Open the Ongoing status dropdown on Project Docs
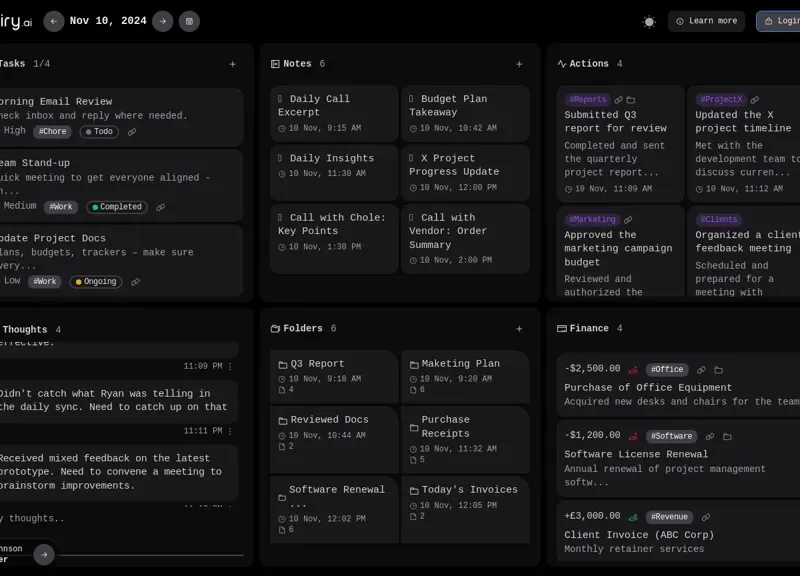This screenshot has width=800, height=576. pyautogui.click(x=95, y=282)
